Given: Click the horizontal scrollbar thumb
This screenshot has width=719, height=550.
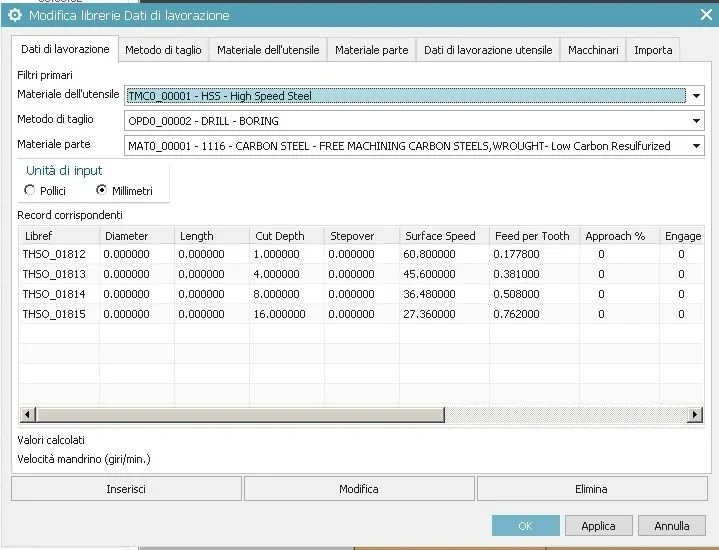Looking at the screenshot, I should point(240,415).
